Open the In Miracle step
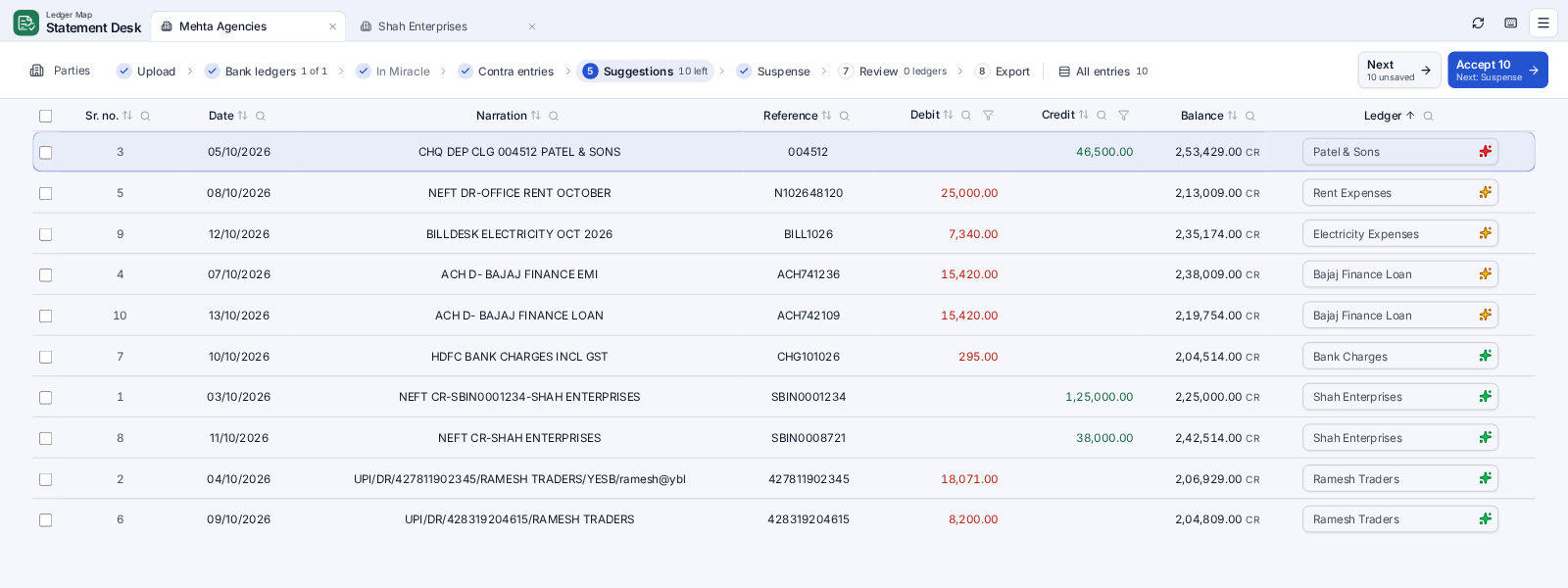The height and width of the screenshot is (588, 1568). coord(393,71)
